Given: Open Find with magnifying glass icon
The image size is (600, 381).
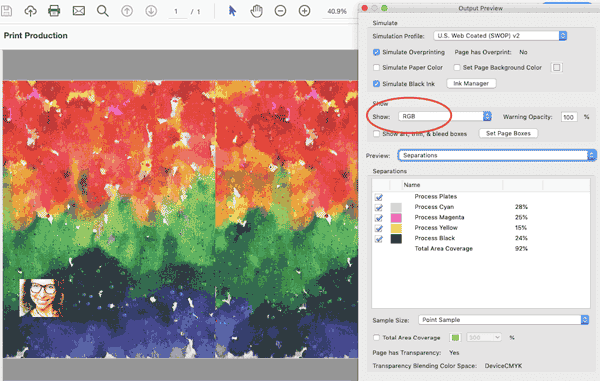Looking at the screenshot, I should [x=103, y=11].
